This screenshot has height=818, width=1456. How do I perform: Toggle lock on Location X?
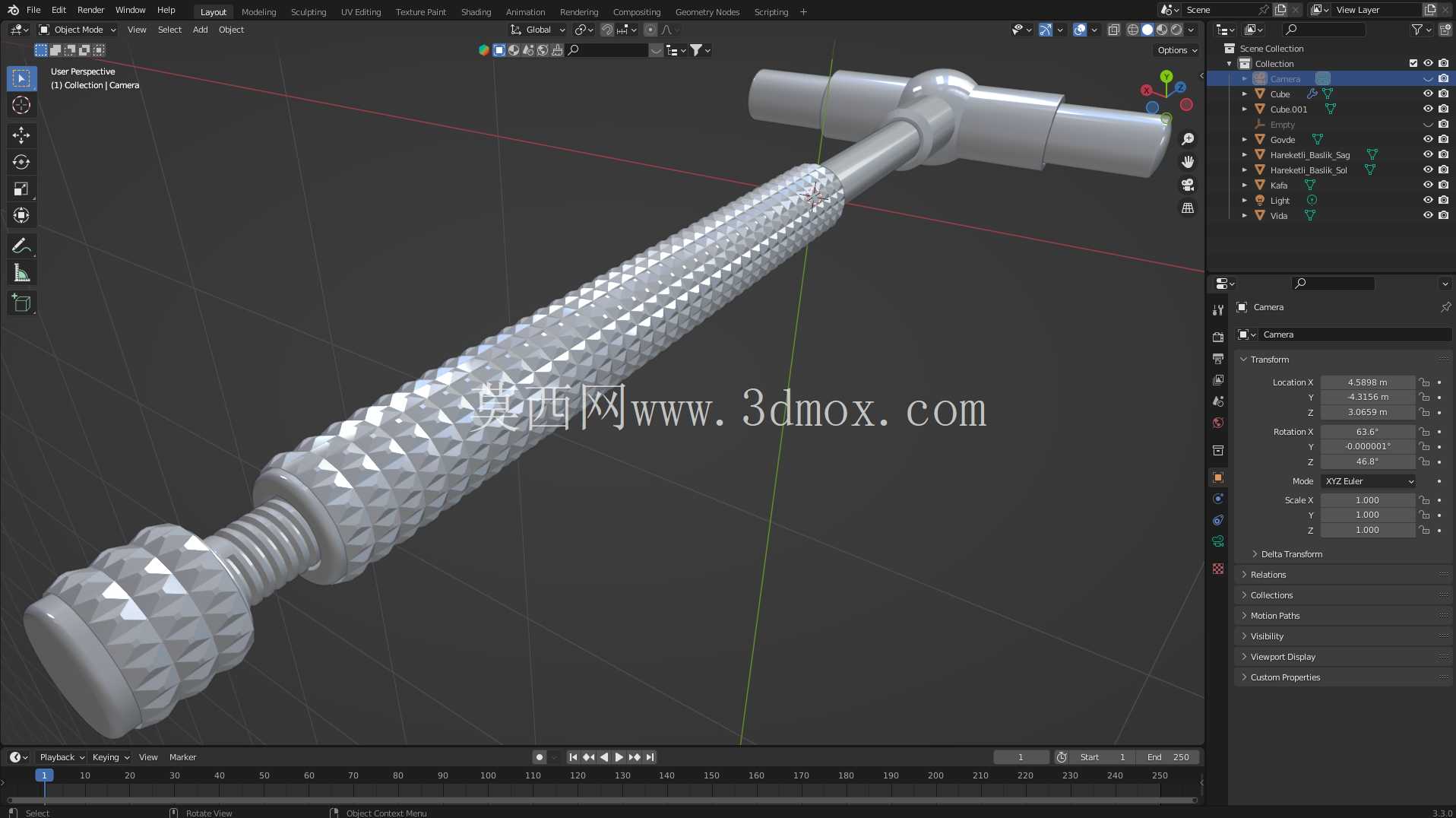coord(1424,382)
